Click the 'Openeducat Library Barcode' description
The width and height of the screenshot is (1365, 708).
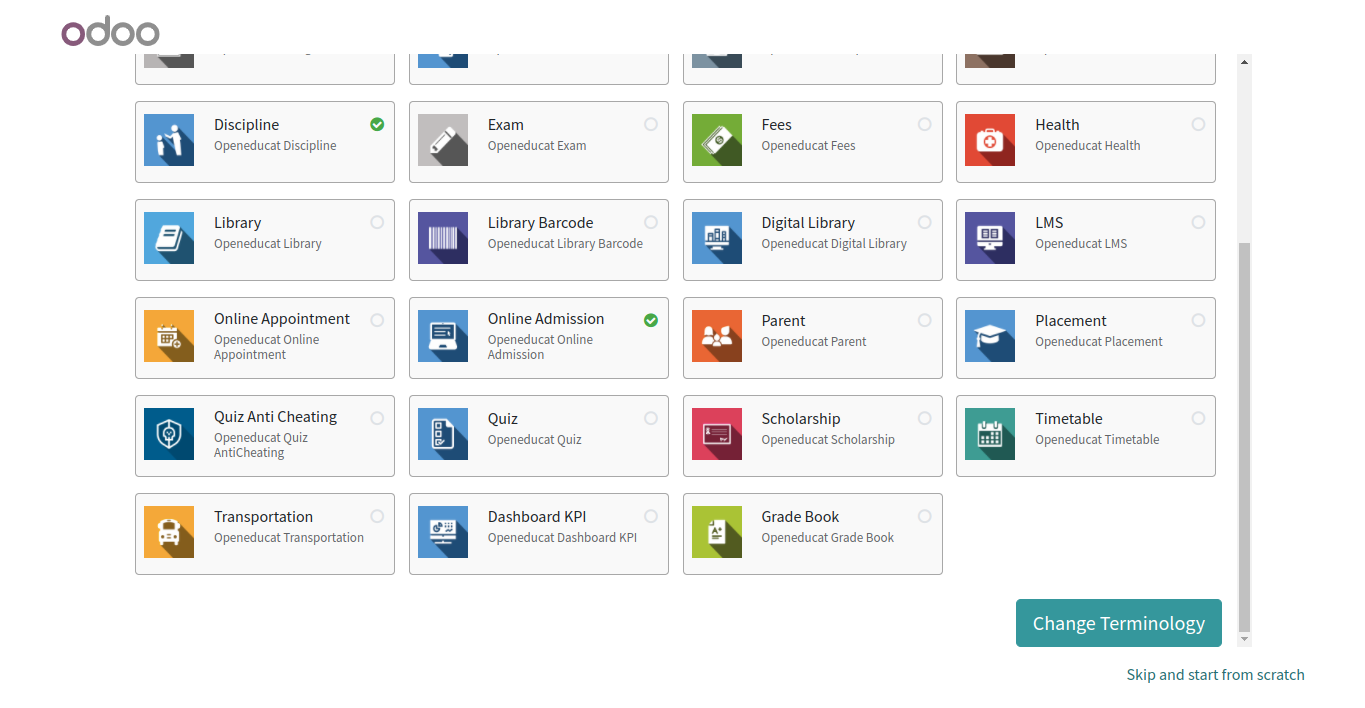565,244
